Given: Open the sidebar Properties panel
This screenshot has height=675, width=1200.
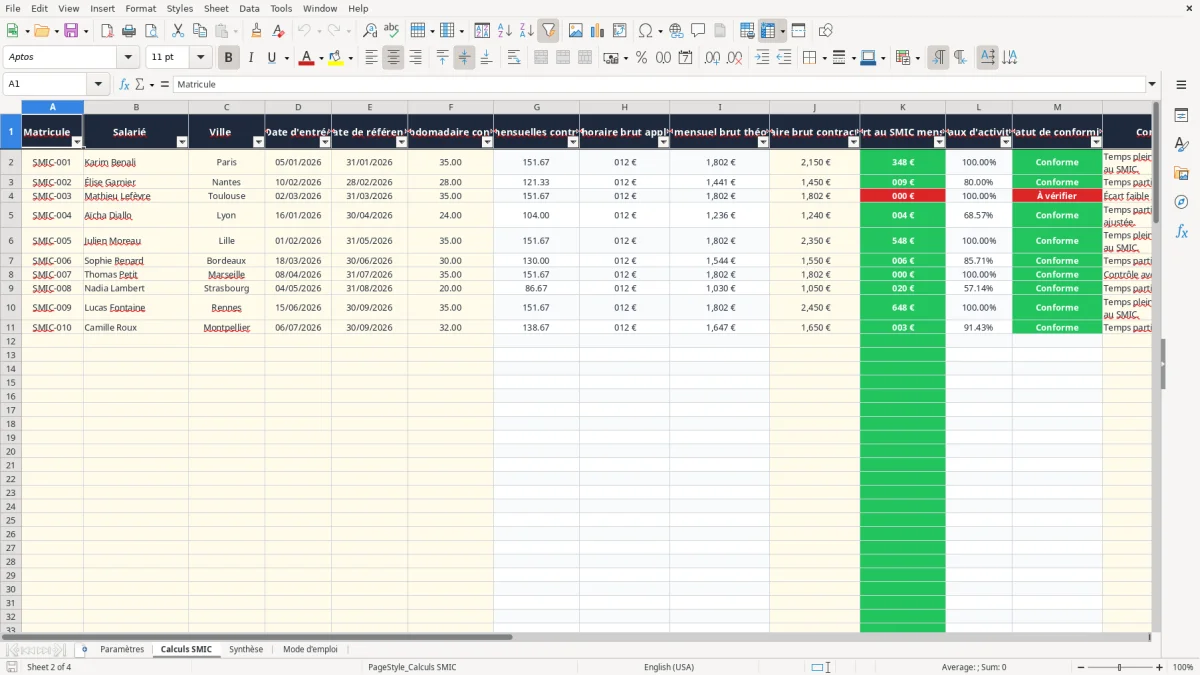Looking at the screenshot, I should 1181,116.
